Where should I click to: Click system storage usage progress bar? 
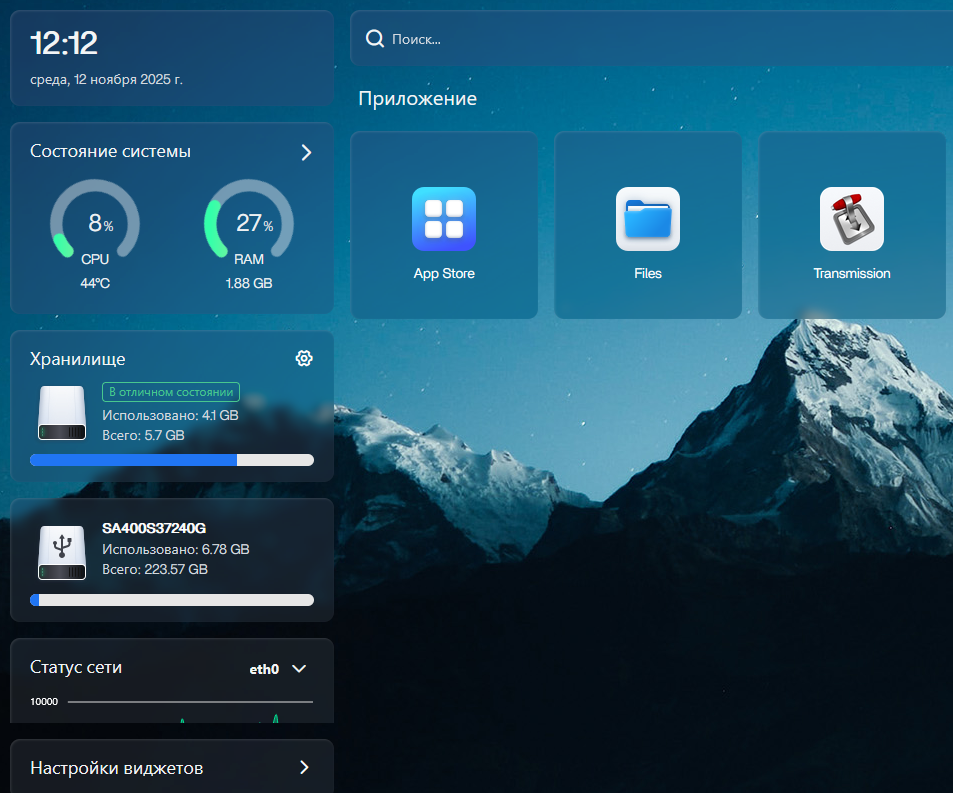point(172,460)
